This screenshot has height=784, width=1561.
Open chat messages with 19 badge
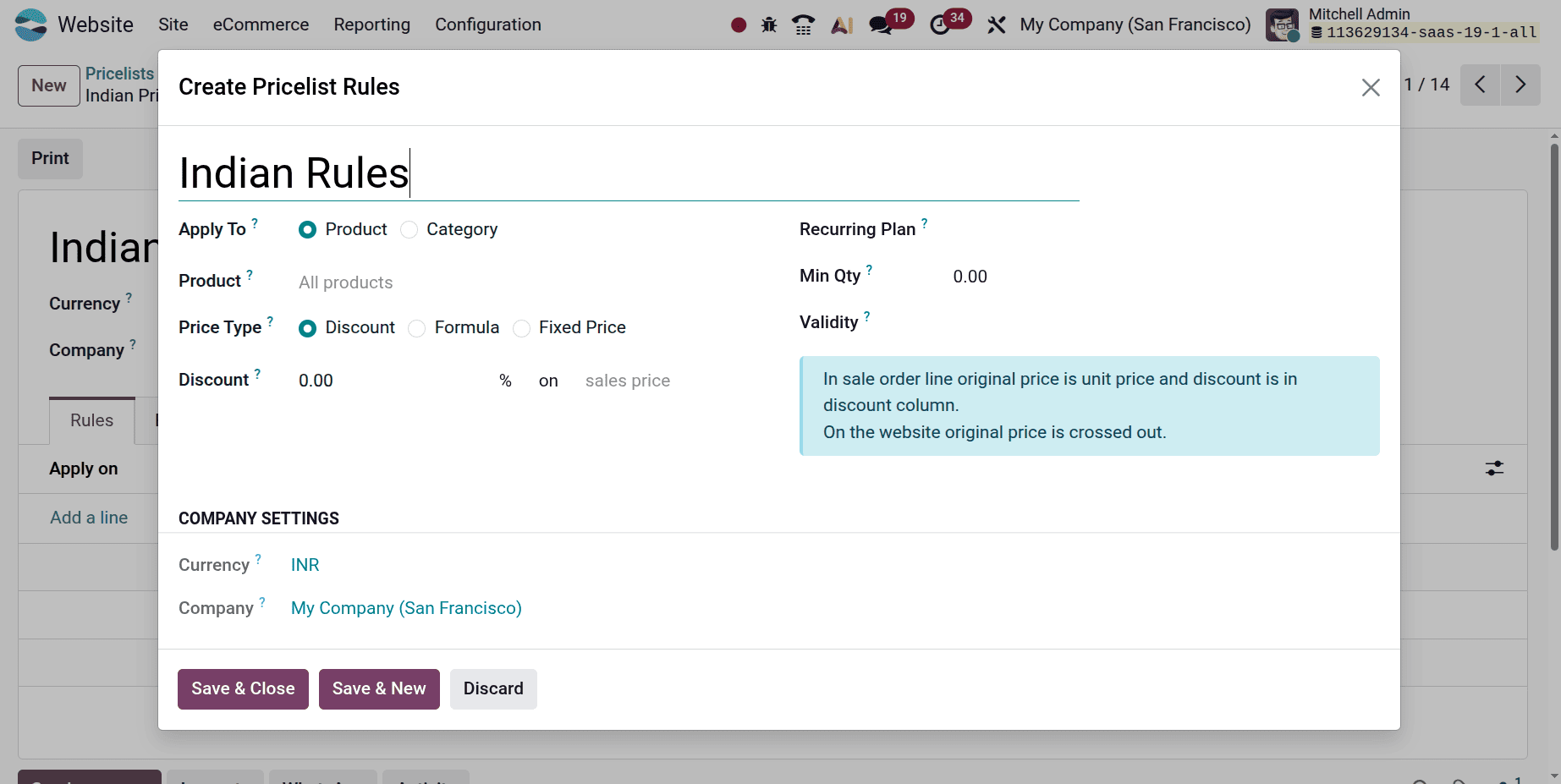[890, 23]
